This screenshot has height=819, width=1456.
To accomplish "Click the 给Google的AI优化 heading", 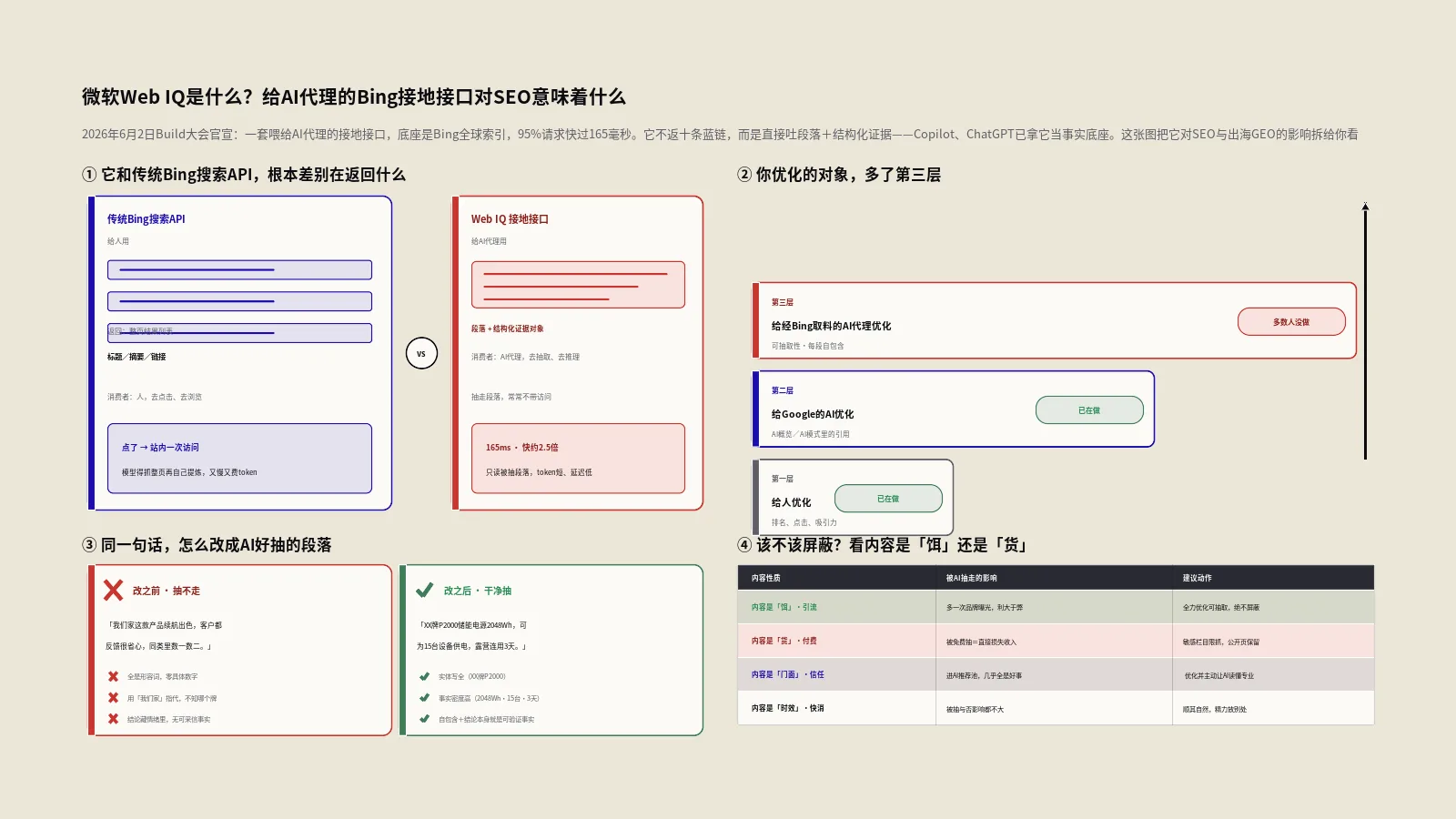I will 813,414.
